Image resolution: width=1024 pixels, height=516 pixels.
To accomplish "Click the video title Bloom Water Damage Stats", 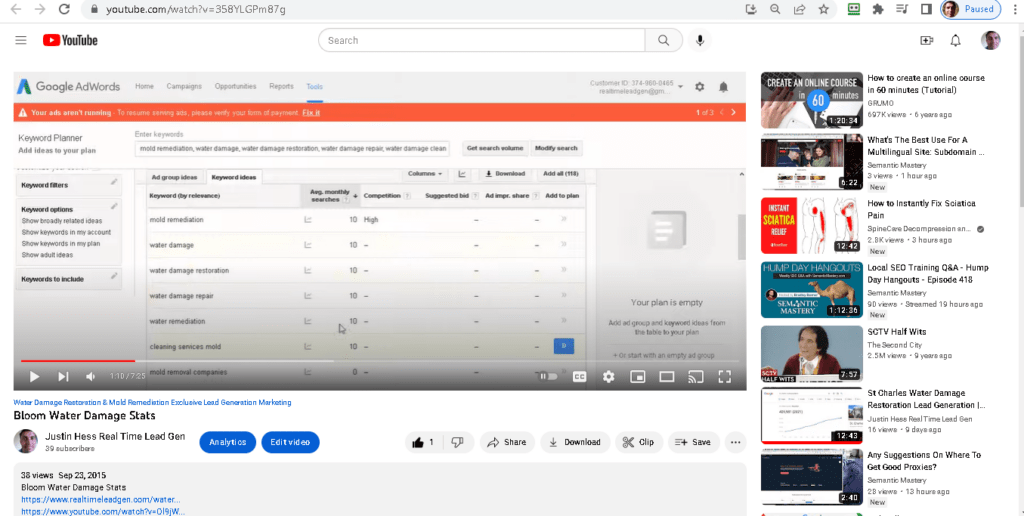I will 84,416.
